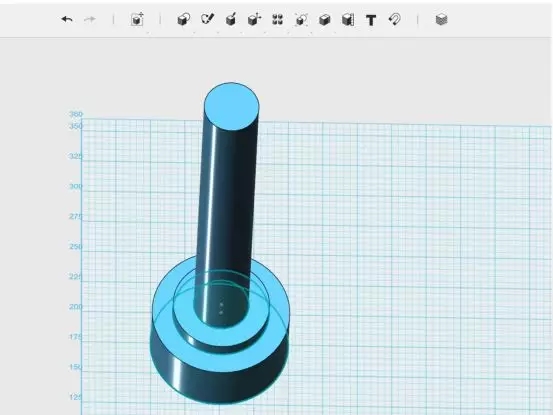Select the Sketch tool

click(x=207, y=19)
